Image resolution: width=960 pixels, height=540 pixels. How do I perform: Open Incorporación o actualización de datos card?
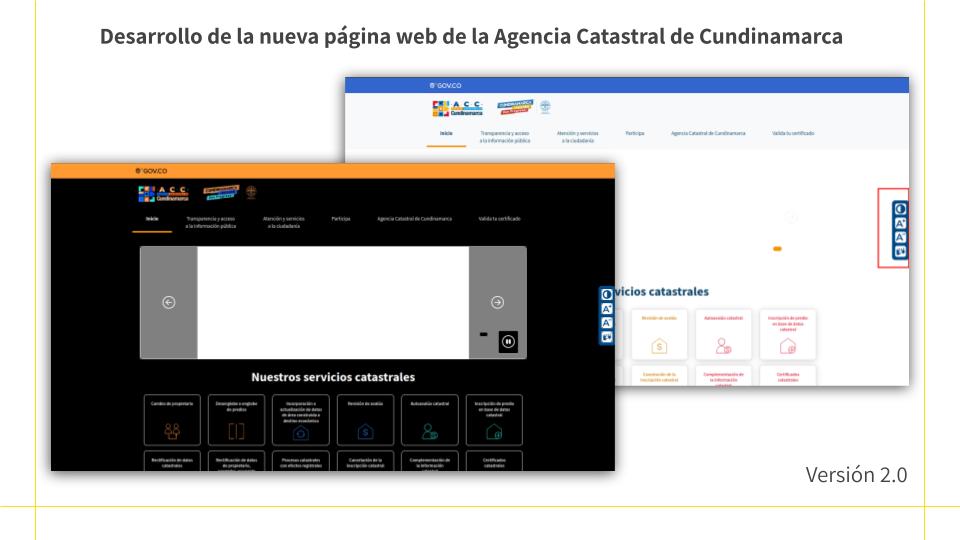pos(301,420)
